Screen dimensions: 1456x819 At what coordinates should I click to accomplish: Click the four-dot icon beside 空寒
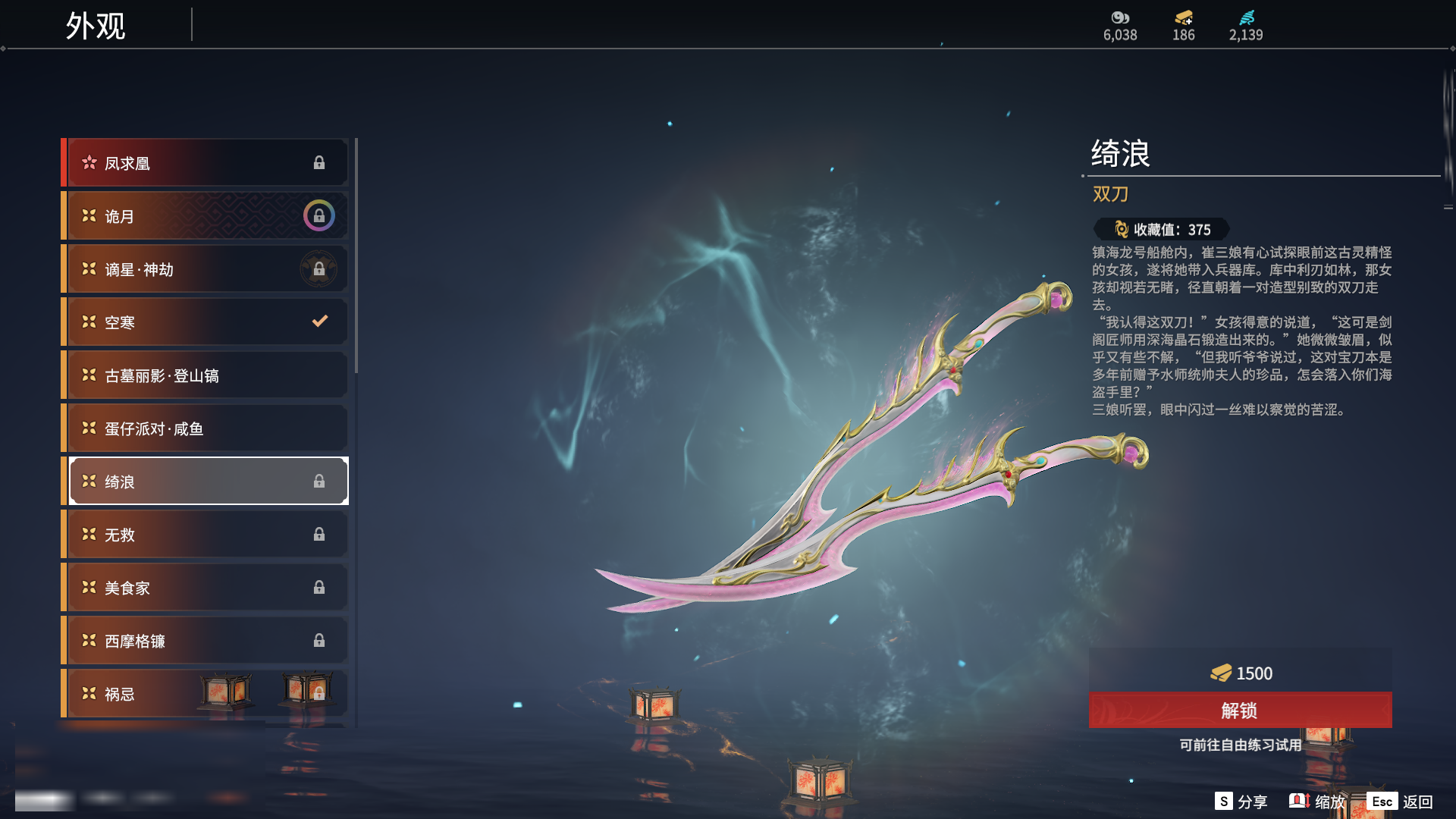coord(89,322)
